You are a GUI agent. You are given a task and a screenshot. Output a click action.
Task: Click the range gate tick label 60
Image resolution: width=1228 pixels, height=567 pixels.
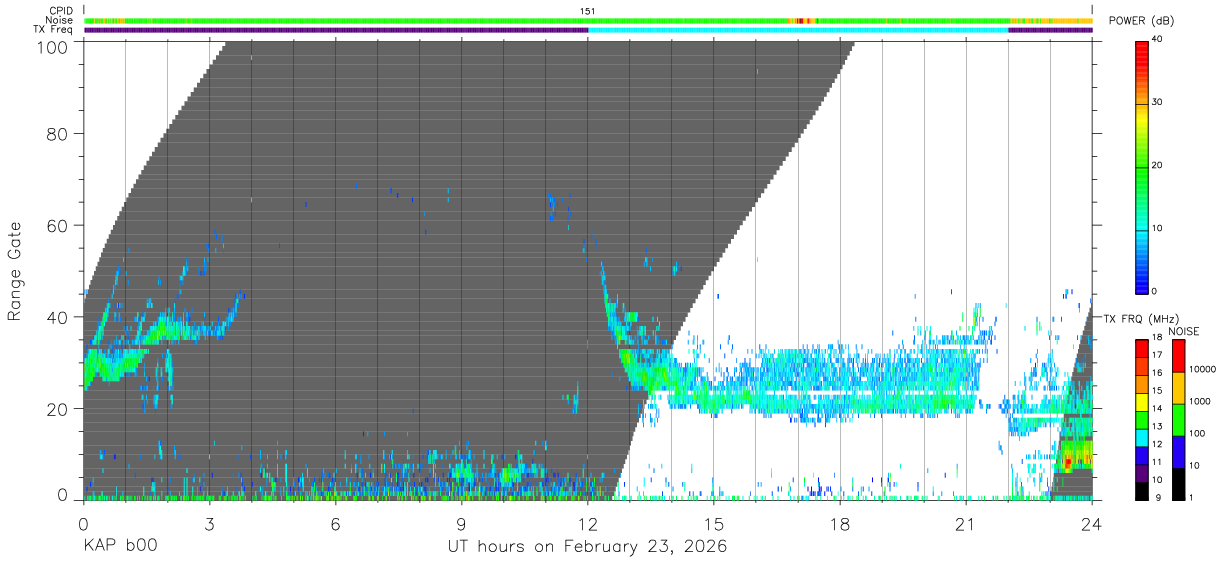click(56, 226)
